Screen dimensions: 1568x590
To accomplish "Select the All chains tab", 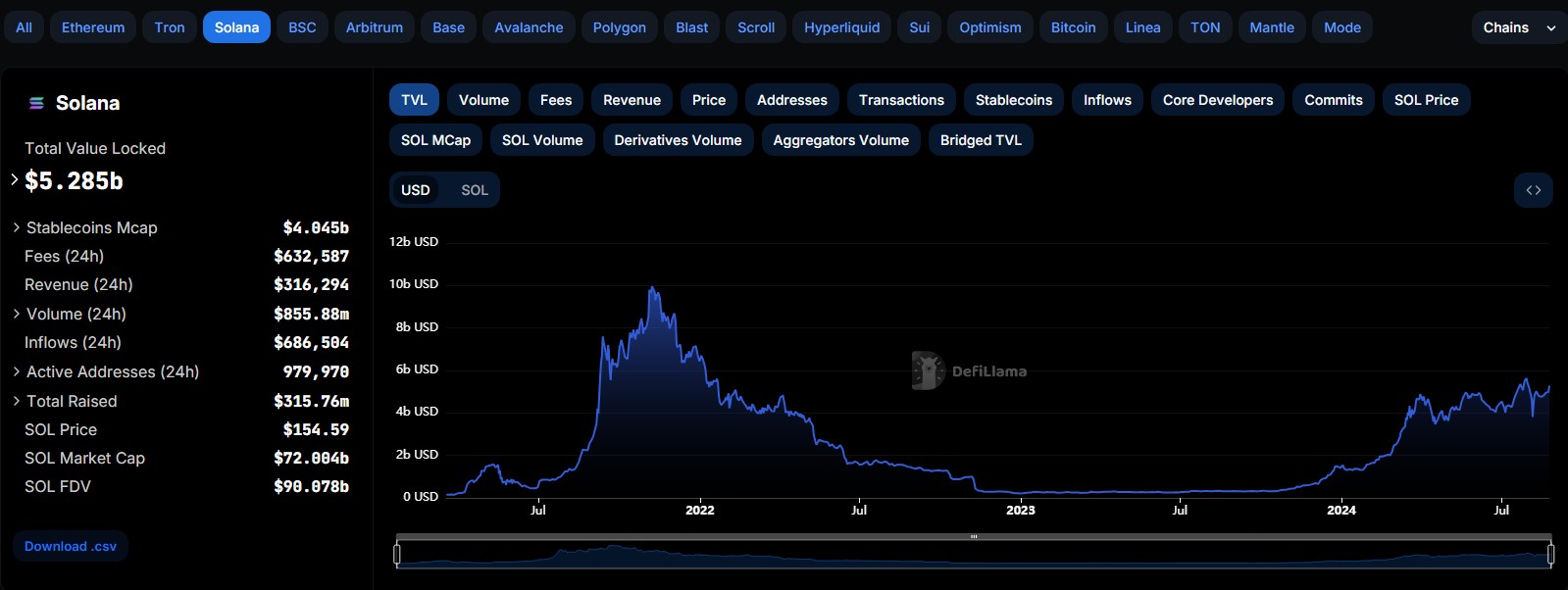I will point(25,27).
